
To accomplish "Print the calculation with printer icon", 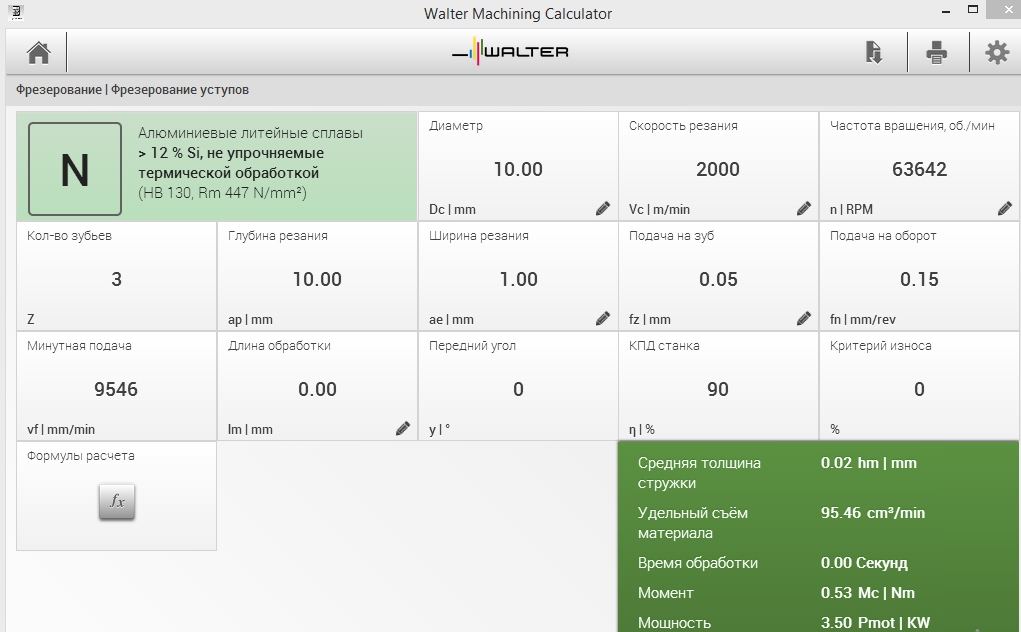I will pos(936,52).
